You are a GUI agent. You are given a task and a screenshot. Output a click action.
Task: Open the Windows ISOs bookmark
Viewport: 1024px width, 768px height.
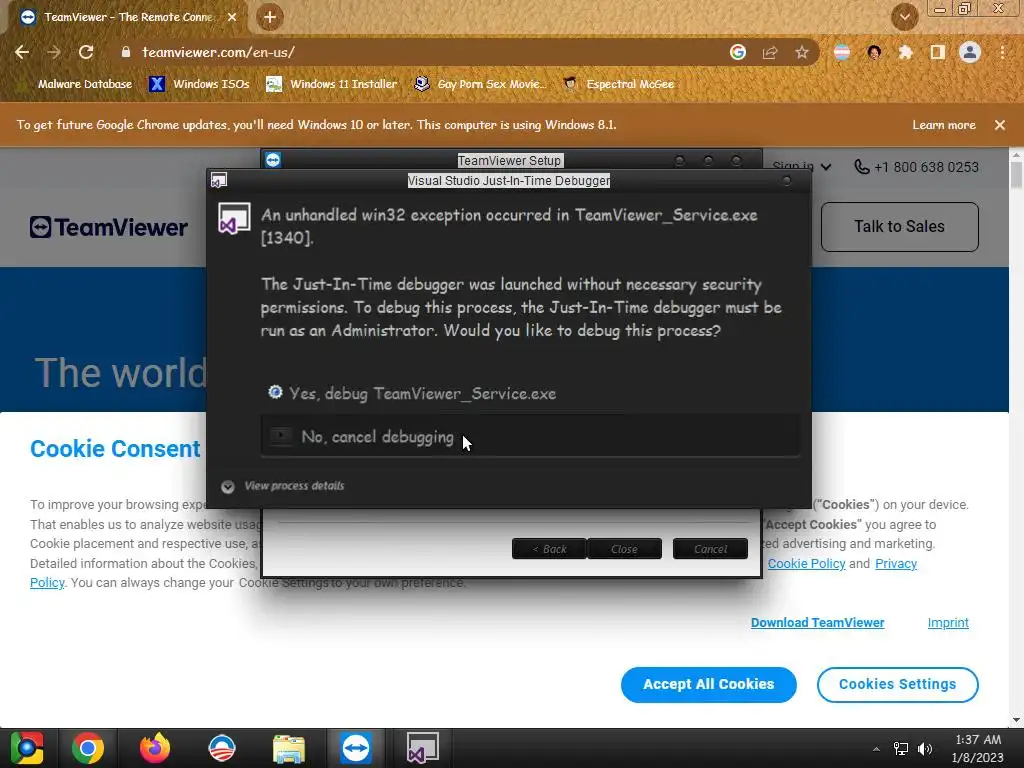coord(200,84)
